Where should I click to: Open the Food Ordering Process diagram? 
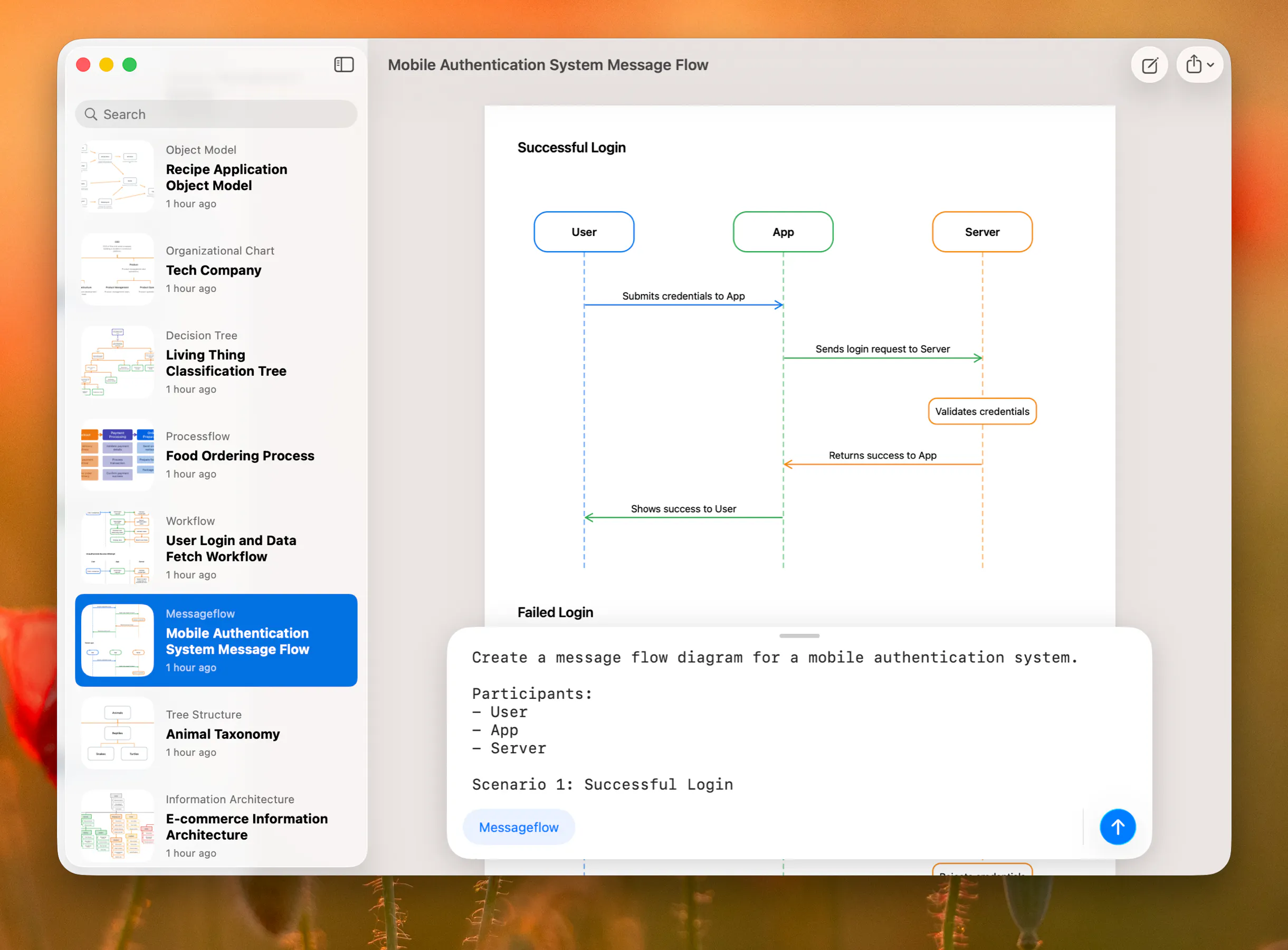(216, 455)
